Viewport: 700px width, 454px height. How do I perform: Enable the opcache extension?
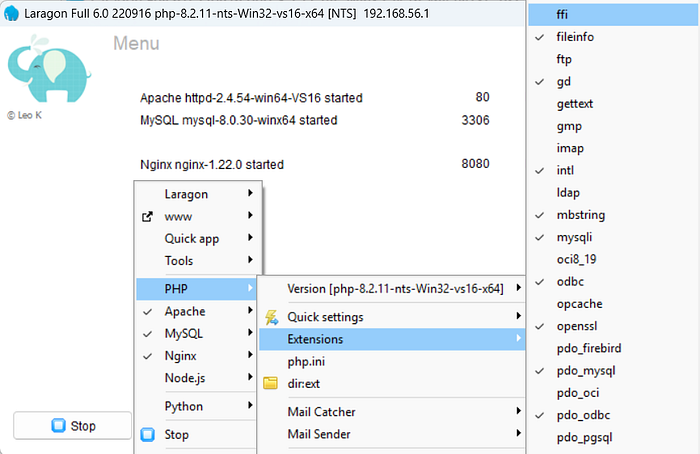click(x=613, y=304)
